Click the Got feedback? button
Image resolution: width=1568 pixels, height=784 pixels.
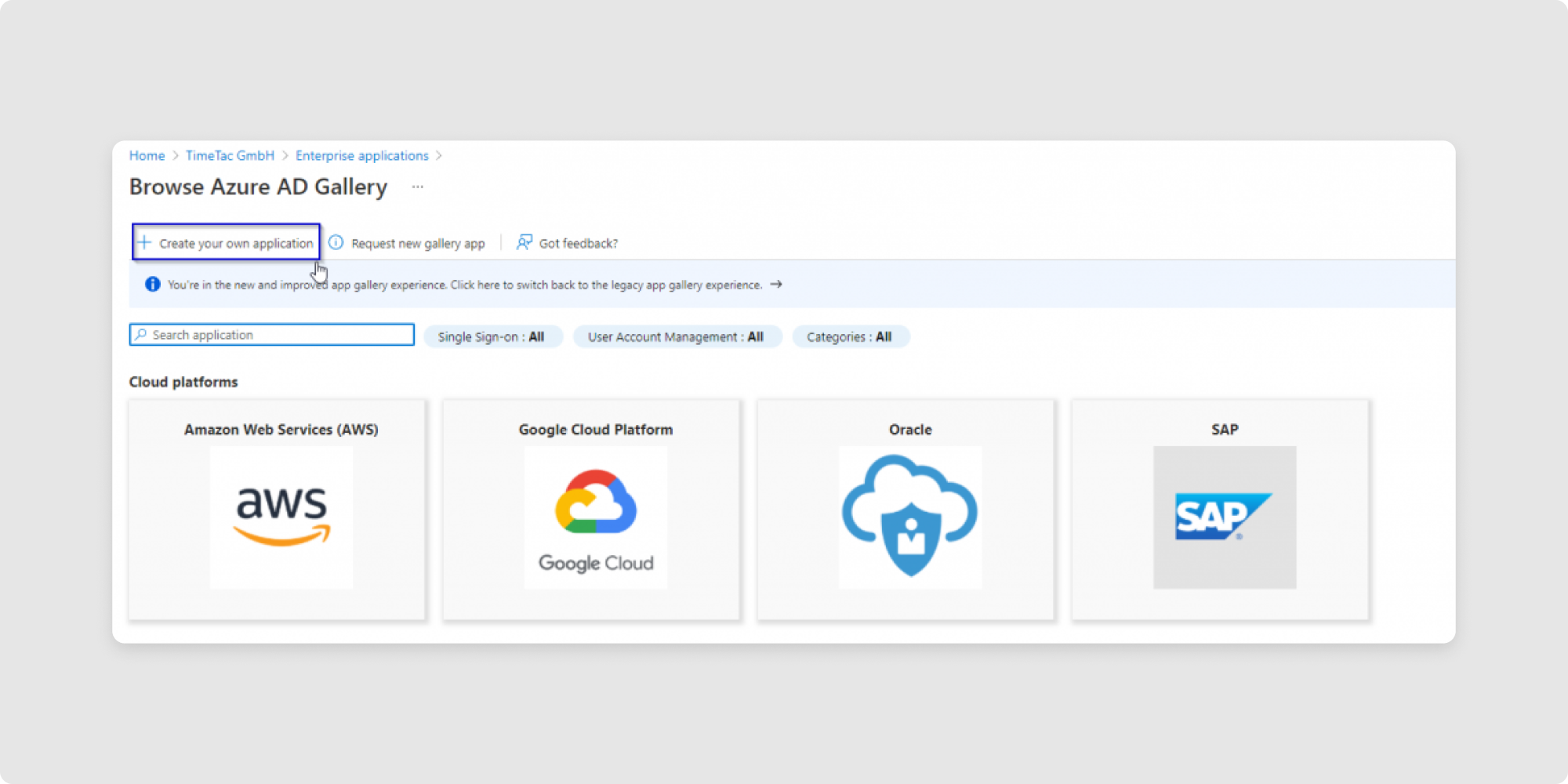pyautogui.click(x=578, y=244)
